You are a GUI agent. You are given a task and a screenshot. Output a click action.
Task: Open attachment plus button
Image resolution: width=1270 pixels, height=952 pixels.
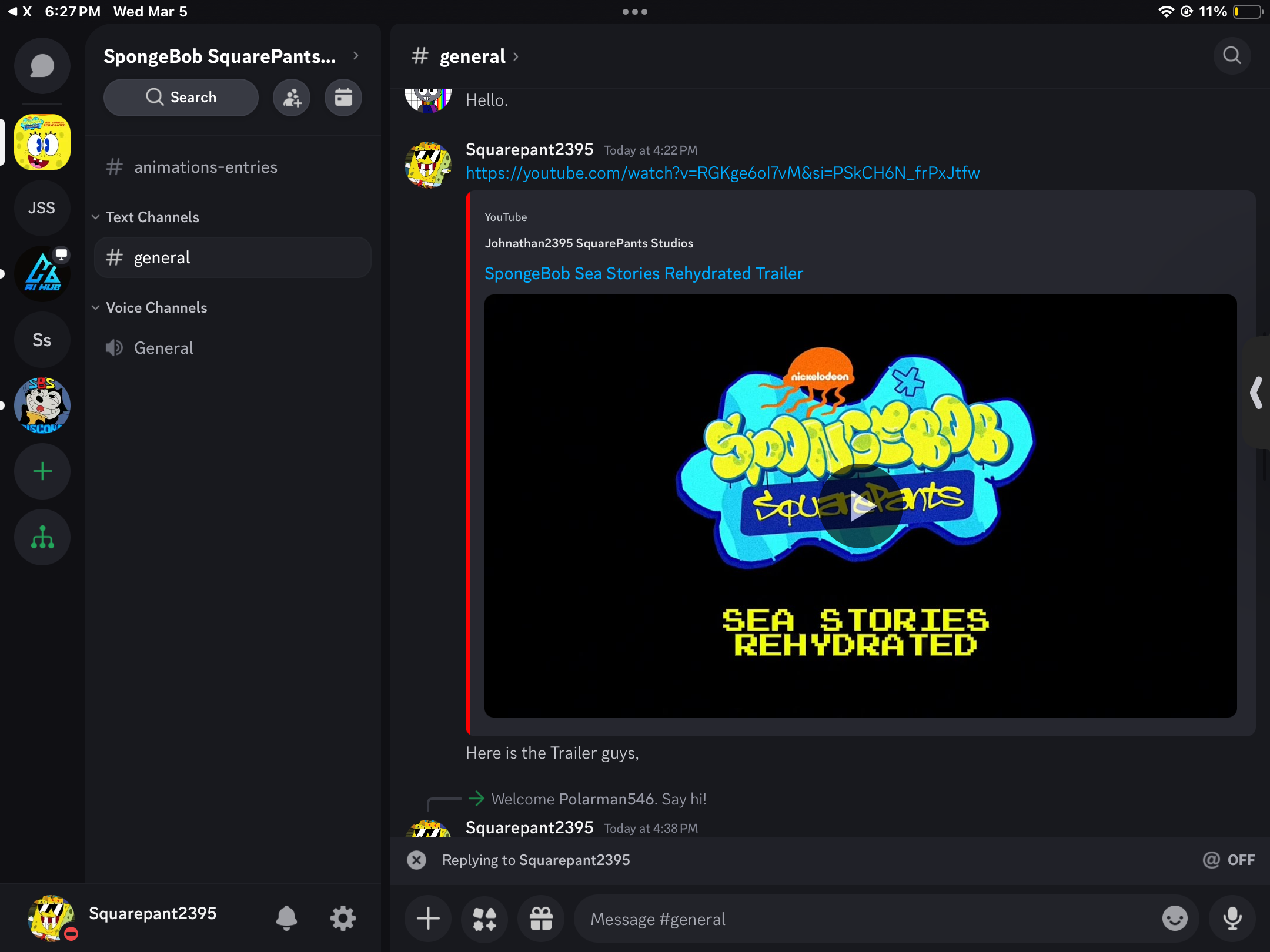(x=428, y=919)
